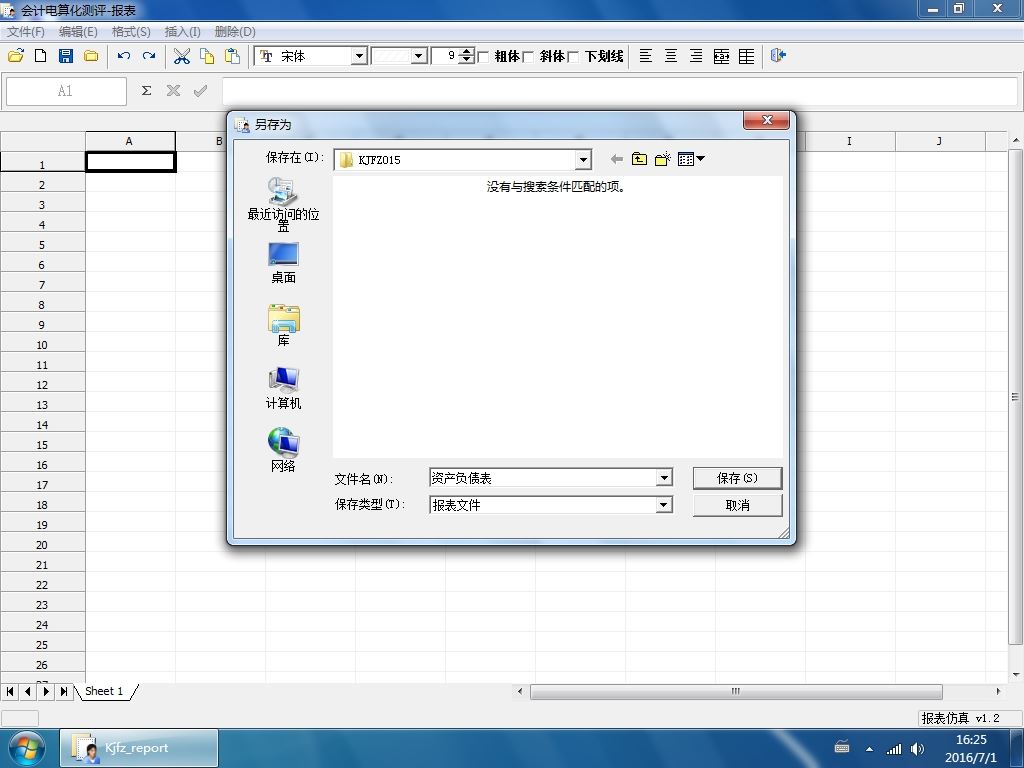
Task: Open the Insert (插入) menu
Action: pyautogui.click(x=182, y=31)
